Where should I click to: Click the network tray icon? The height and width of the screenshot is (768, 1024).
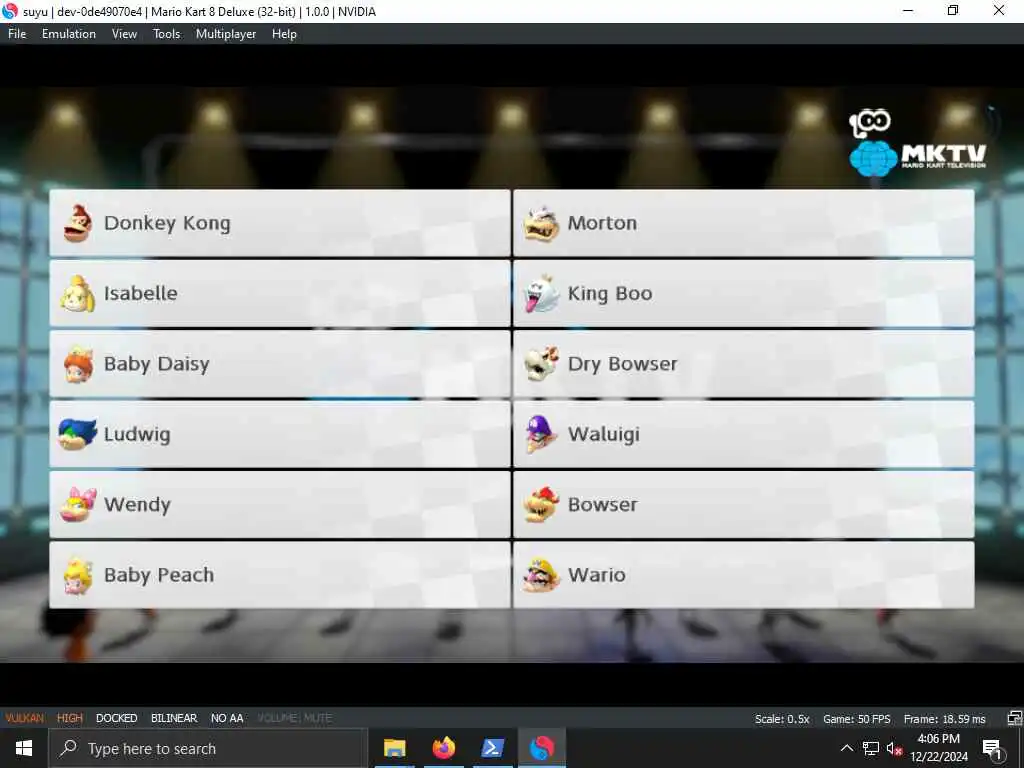(x=871, y=748)
